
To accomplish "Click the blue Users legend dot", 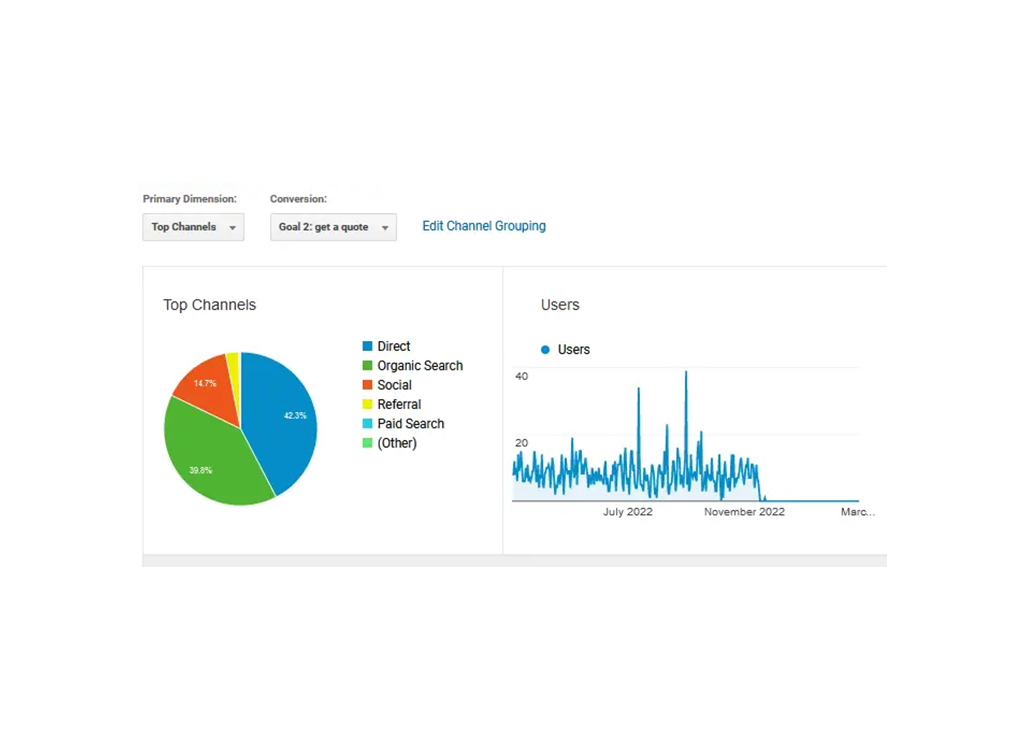I will coord(545,349).
